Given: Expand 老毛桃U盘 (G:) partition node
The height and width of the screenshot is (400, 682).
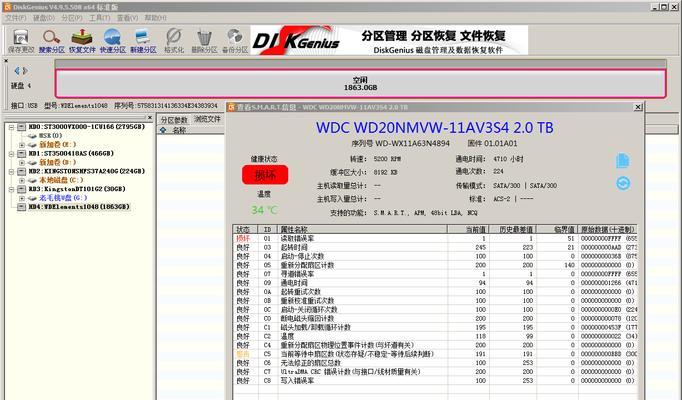Looking at the screenshot, I should tap(22, 198).
